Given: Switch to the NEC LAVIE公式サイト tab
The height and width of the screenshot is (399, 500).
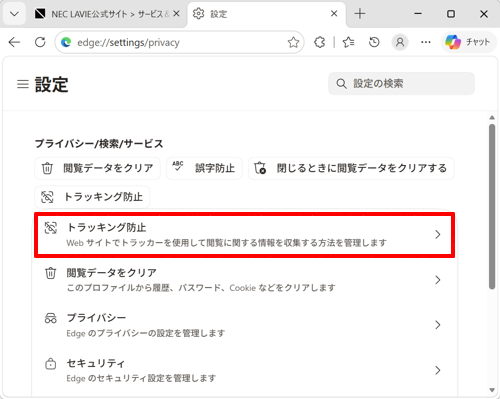Looking at the screenshot, I should tap(107, 14).
